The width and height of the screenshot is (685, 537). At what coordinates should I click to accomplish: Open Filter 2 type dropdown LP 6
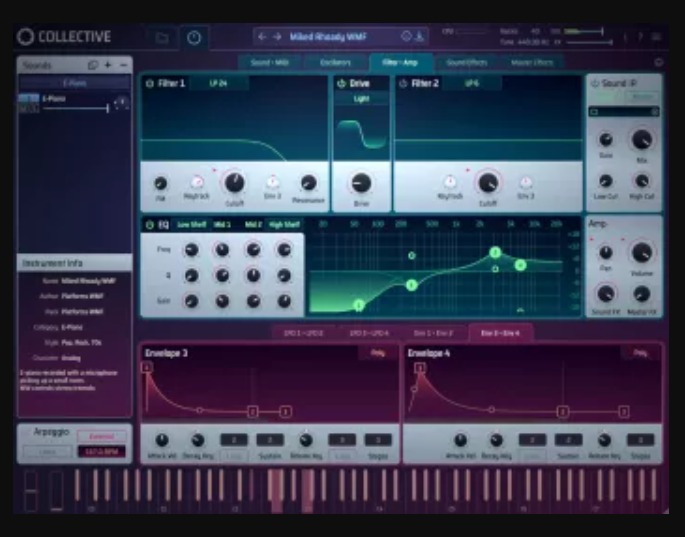(x=472, y=83)
